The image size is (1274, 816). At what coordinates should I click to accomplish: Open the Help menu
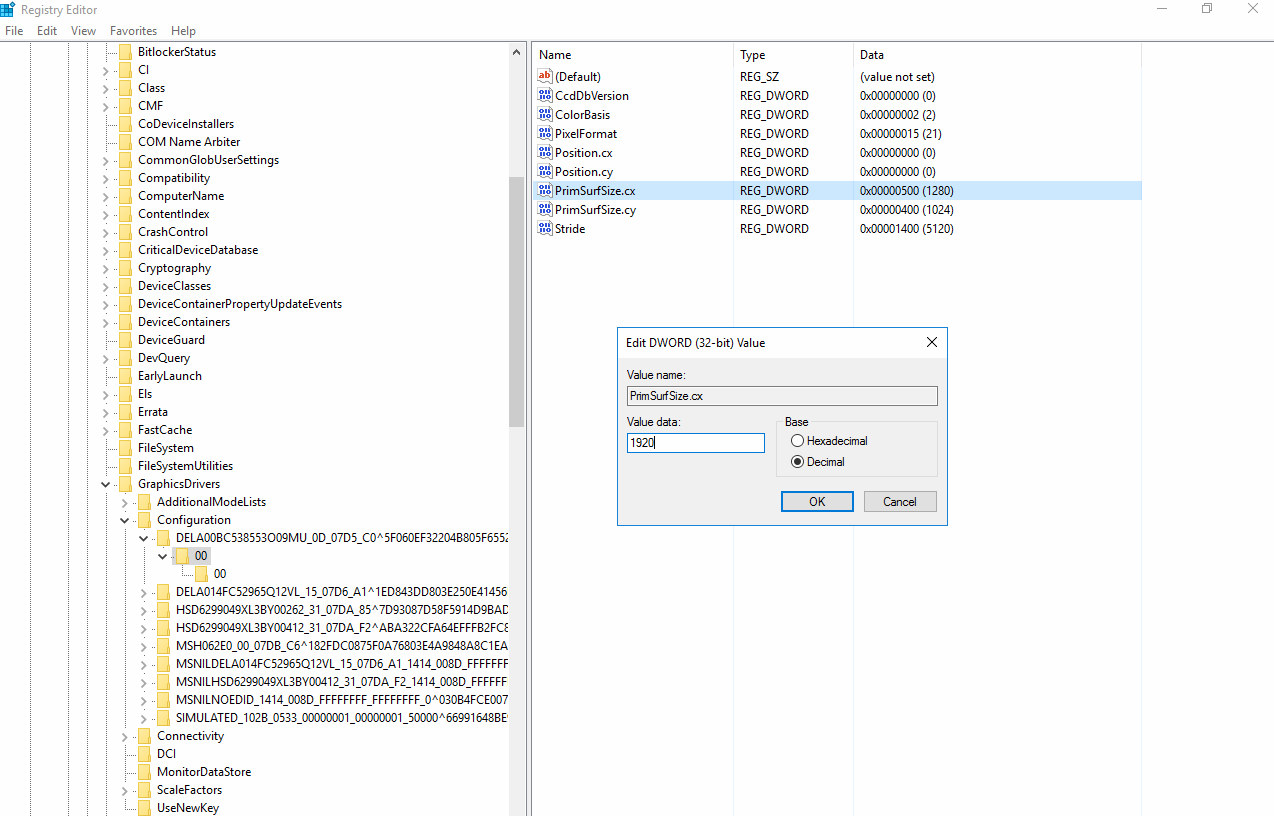click(x=183, y=31)
